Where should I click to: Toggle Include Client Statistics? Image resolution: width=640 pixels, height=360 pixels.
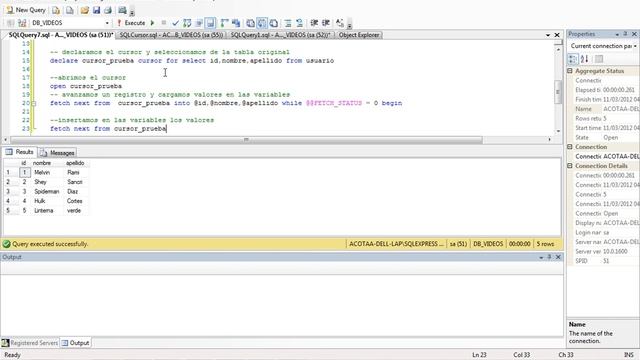tap(236, 23)
